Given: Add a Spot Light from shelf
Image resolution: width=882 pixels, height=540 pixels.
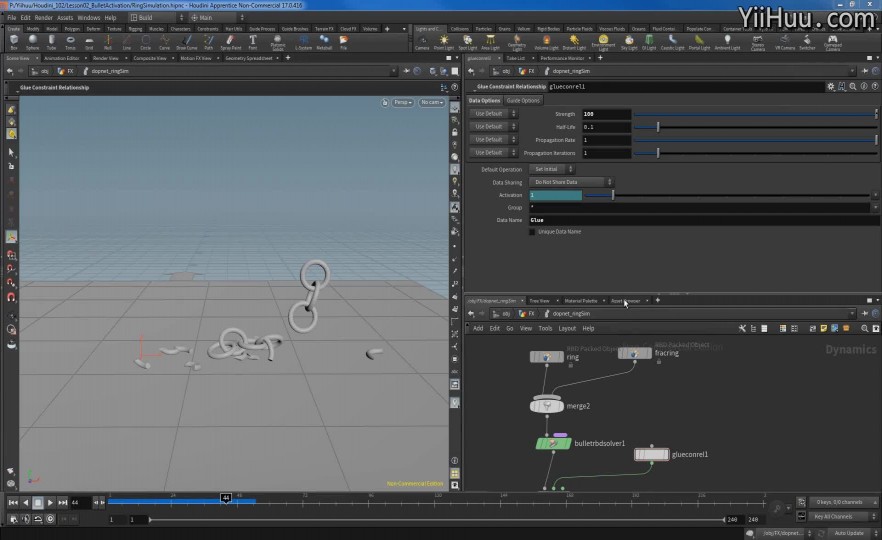Looking at the screenshot, I should coord(467,42).
